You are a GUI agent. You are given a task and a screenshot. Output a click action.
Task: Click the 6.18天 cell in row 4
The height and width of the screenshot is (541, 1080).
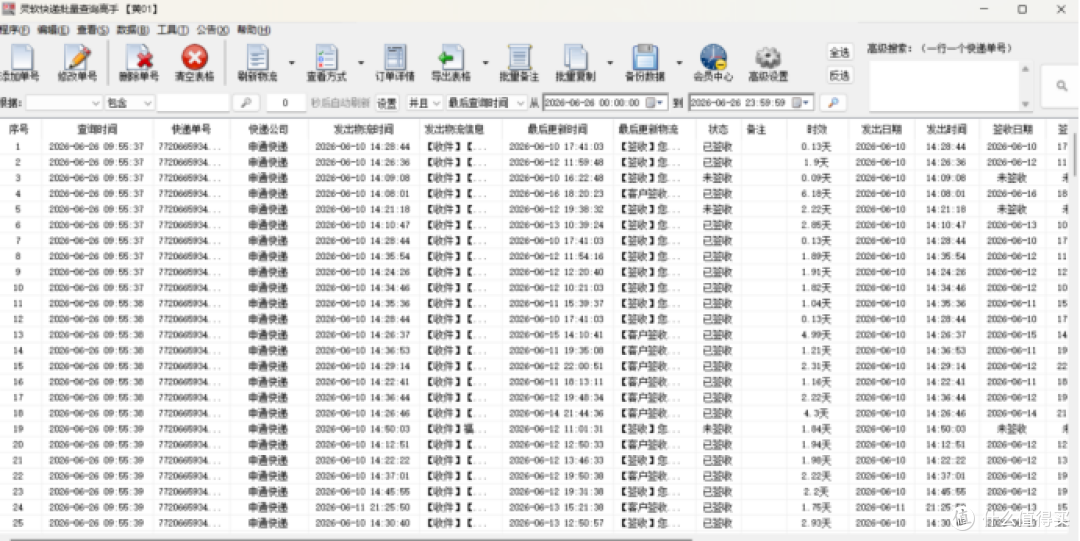tap(816, 194)
